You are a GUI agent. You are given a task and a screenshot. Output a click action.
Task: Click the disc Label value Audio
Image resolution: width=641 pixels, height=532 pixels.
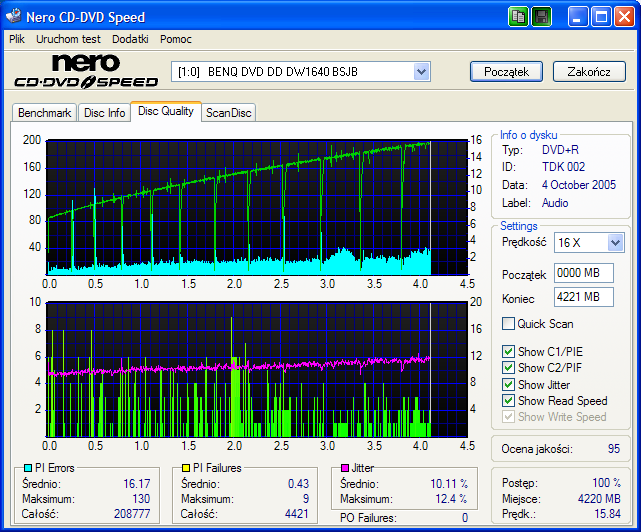555,203
